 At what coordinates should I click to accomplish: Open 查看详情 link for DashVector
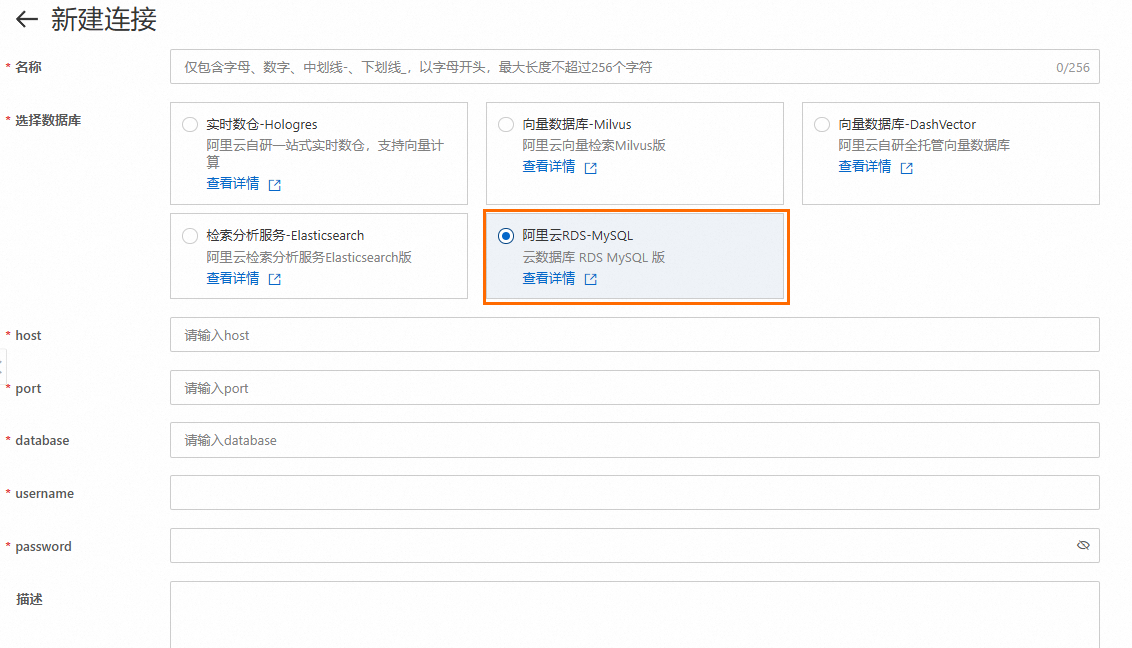coord(864,167)
